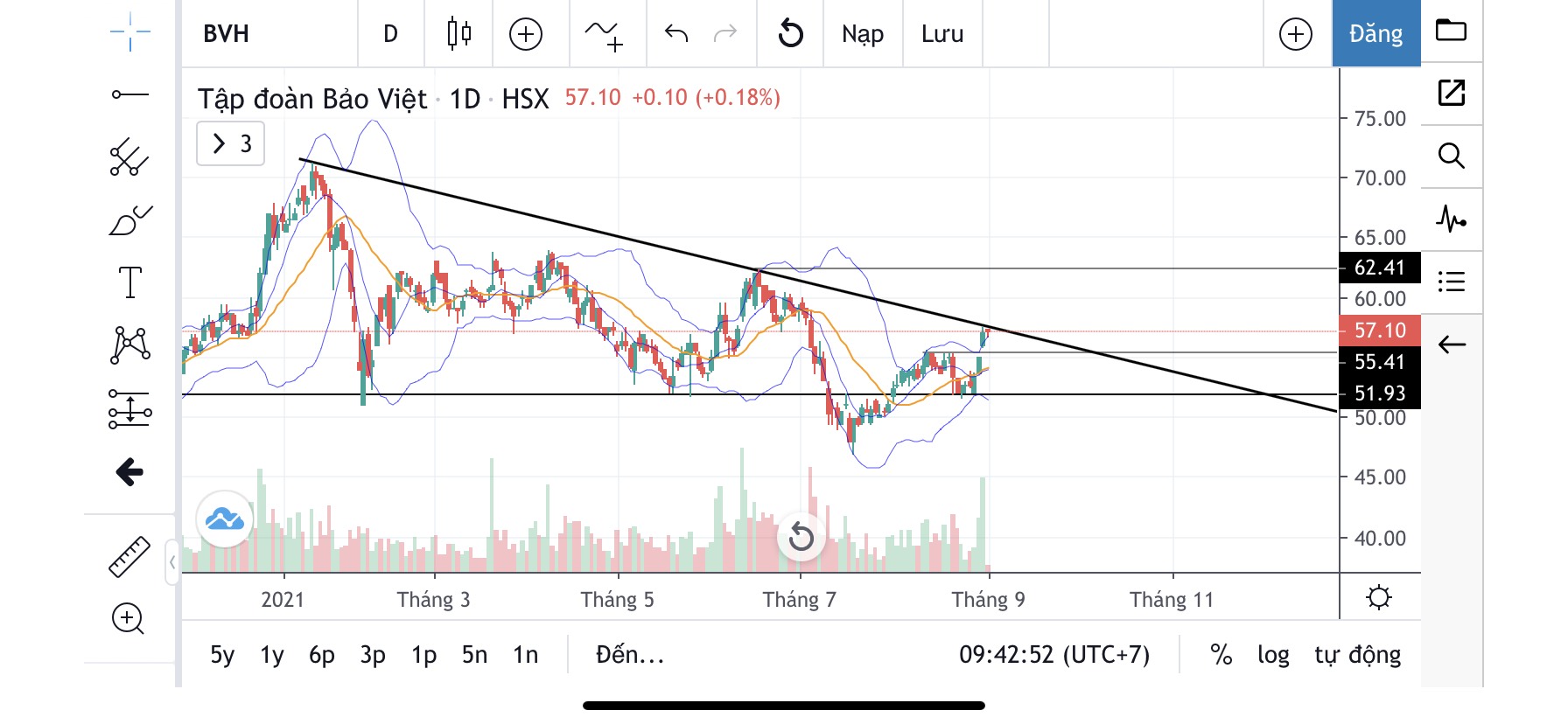Toggle the log scale option
Viewport: 1568px width, 724px height.
pos(1273,655)
